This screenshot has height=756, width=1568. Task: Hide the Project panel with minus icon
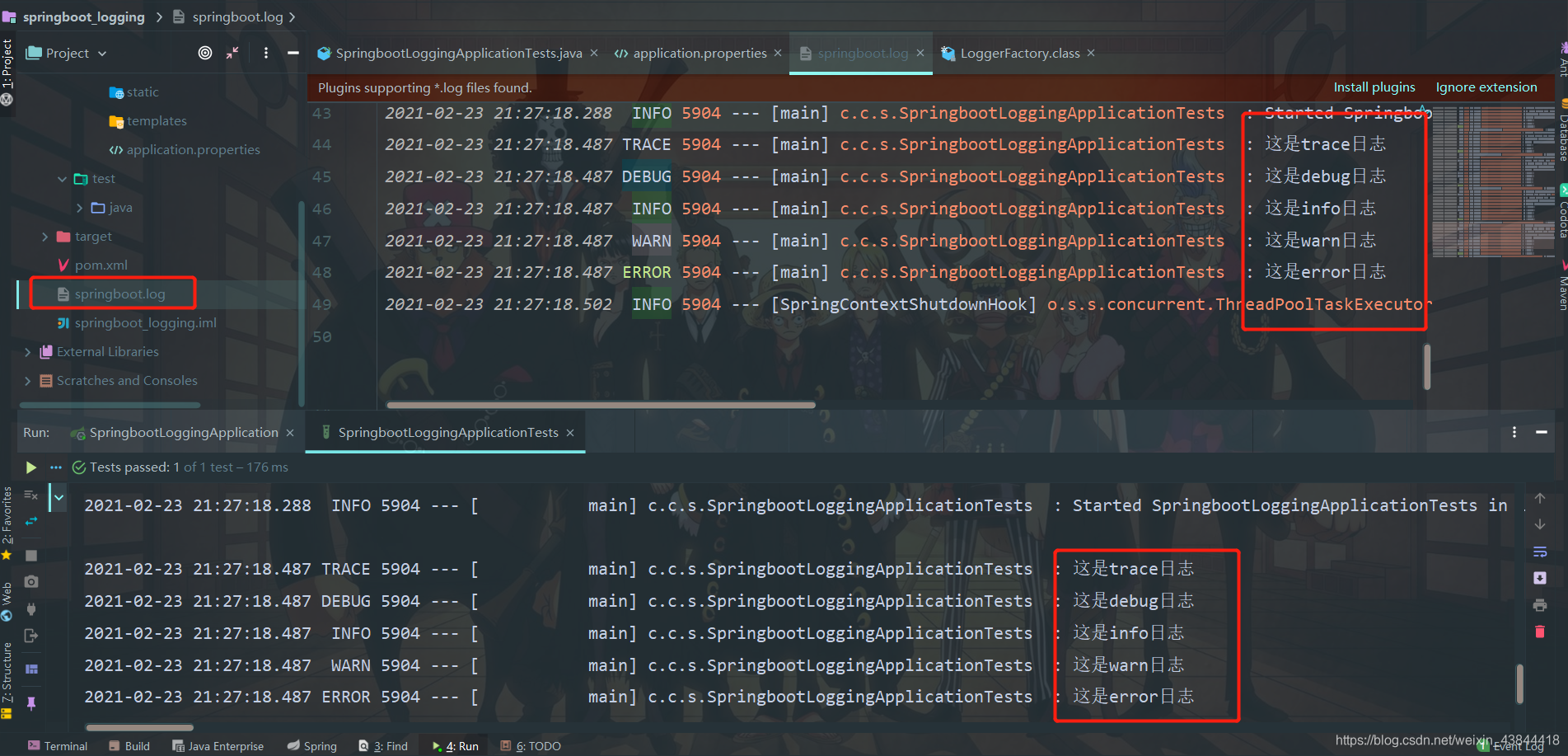[293, 53]
